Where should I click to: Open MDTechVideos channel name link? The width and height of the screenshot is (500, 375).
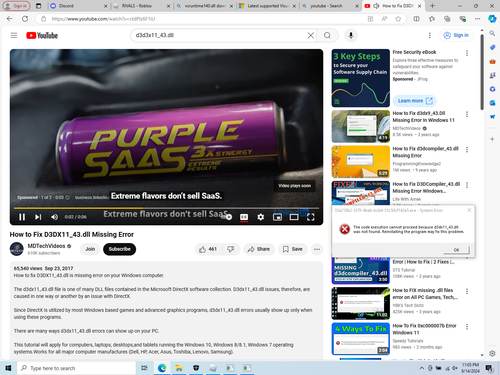point(46,246)
